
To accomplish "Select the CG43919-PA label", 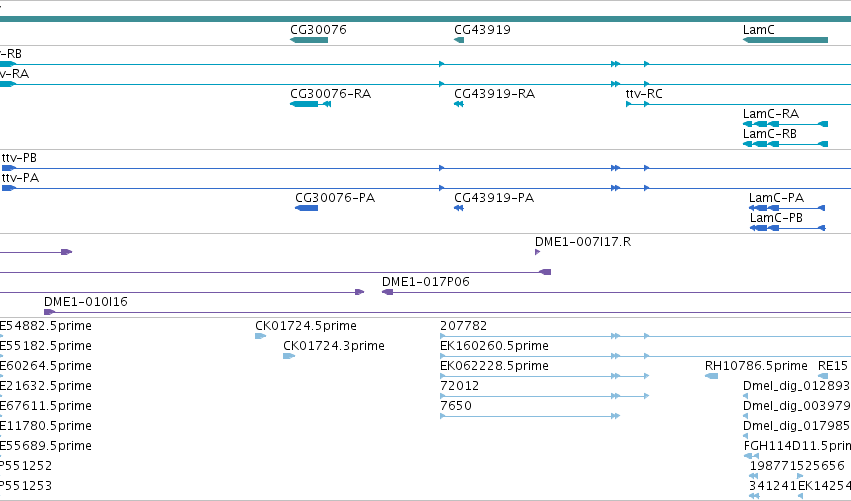I will point(494,198).
